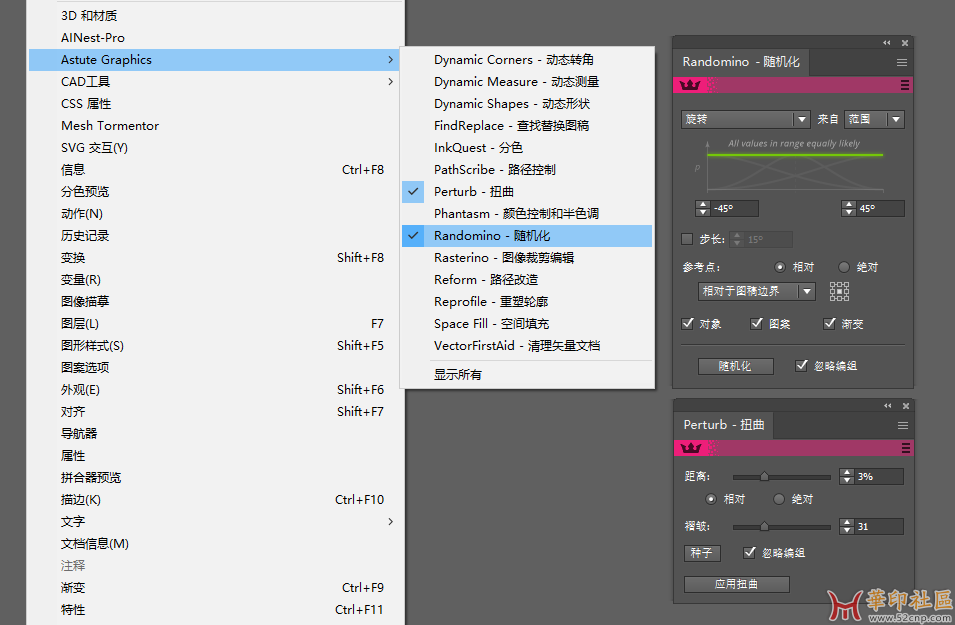Choose 显示所有 in the submenu

(527, 375)
